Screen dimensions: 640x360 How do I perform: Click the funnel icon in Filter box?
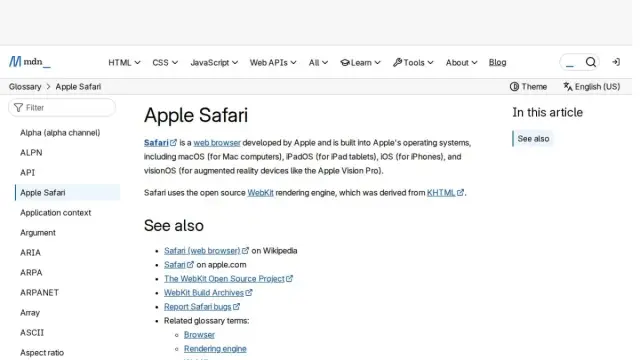18,107
